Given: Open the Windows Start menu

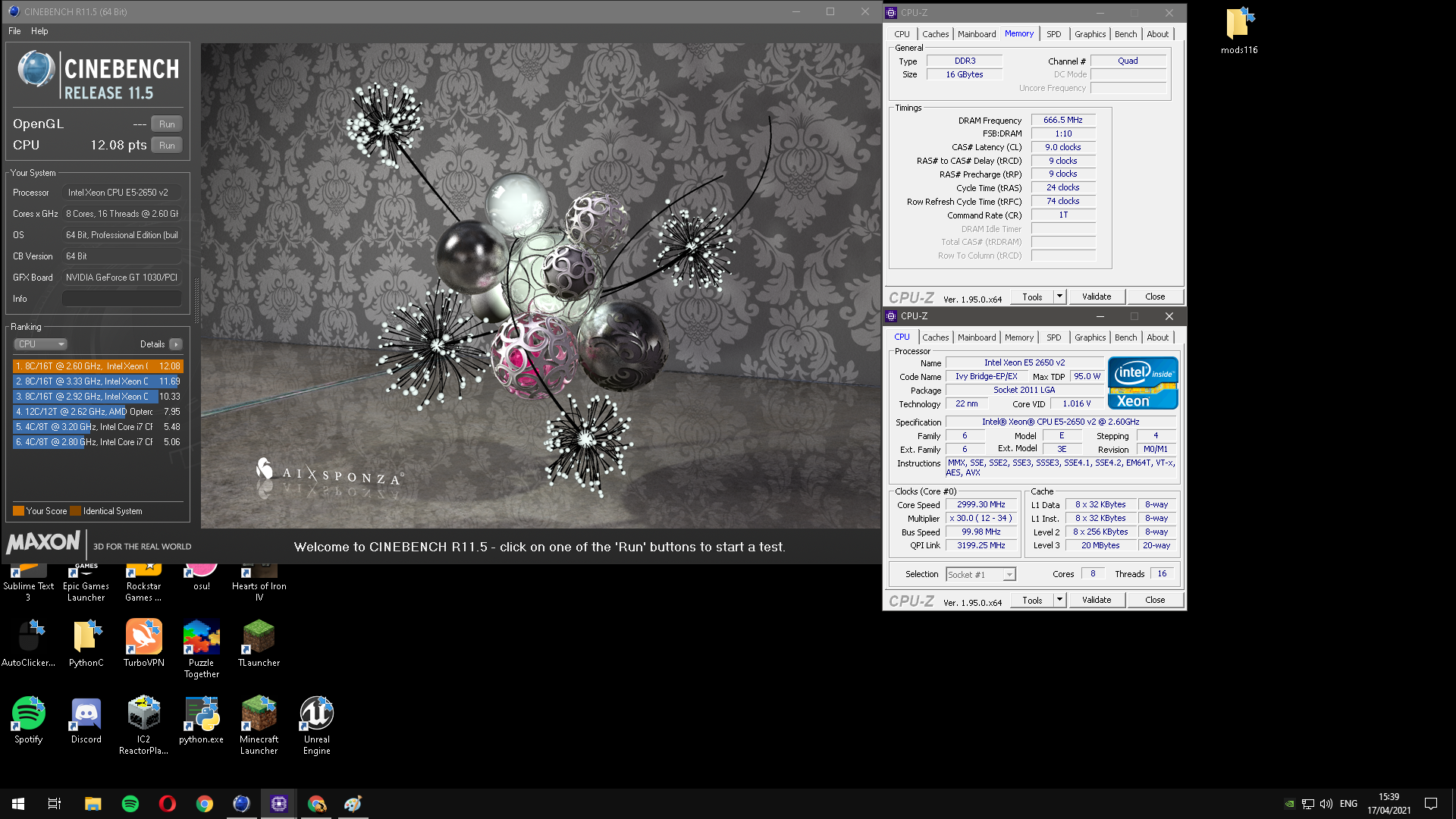Looking at the screenshot, I should coord(18,804).
